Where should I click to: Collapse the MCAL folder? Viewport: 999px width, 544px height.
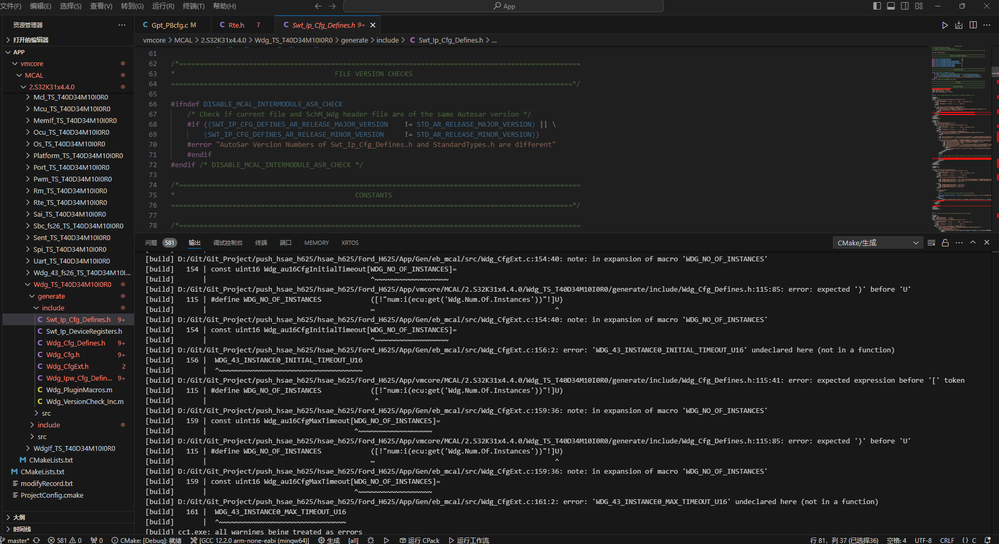pyautogui.click(x=67, y=75)
